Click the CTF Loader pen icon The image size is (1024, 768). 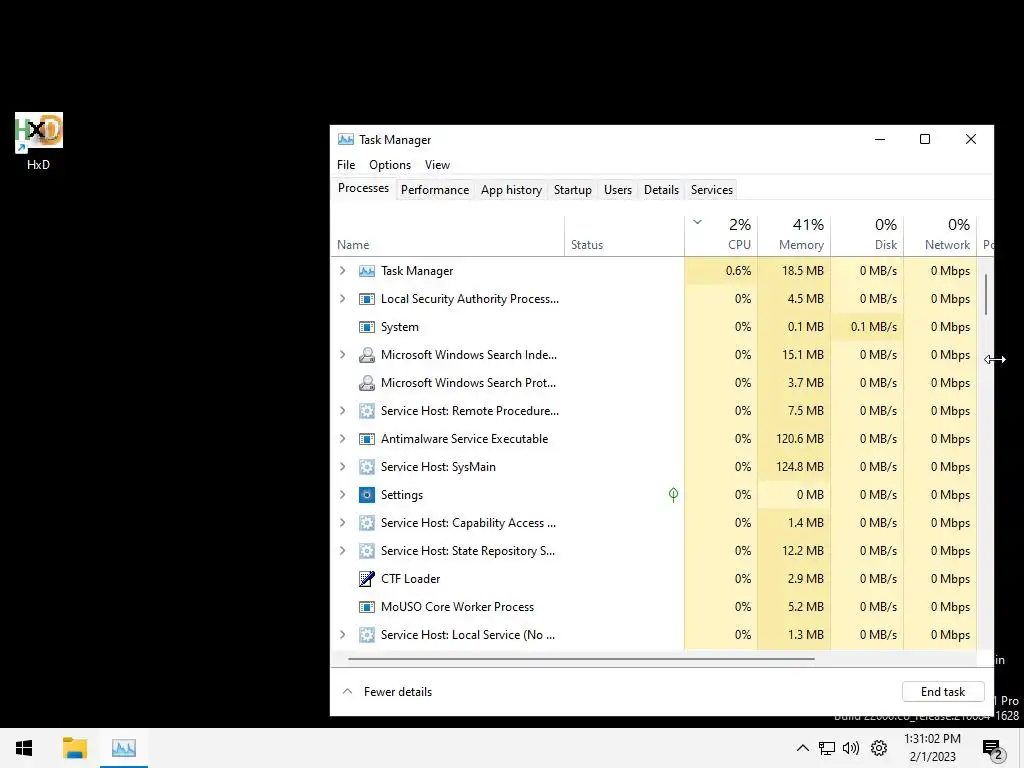(367, 579)
